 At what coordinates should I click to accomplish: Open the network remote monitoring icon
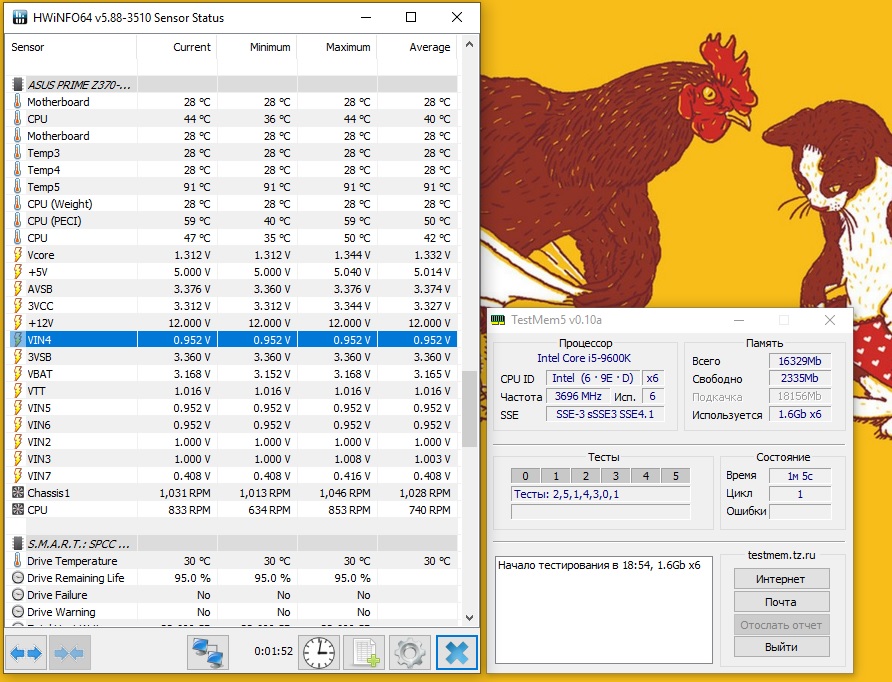coord(208,652)
